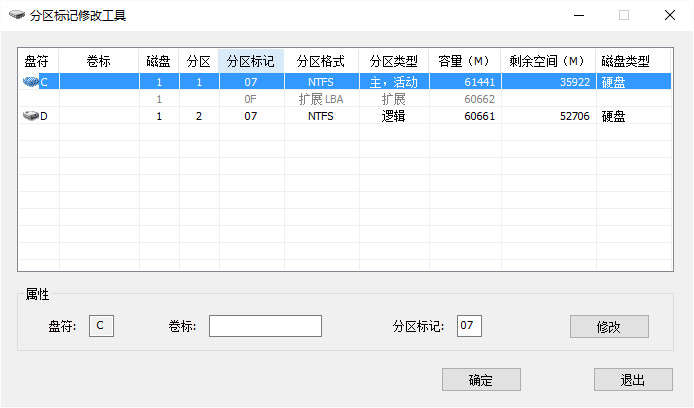Click the 分区类型 column header
Image resolution: width=694 pixels, height=408 pixels.
point(394,61)
